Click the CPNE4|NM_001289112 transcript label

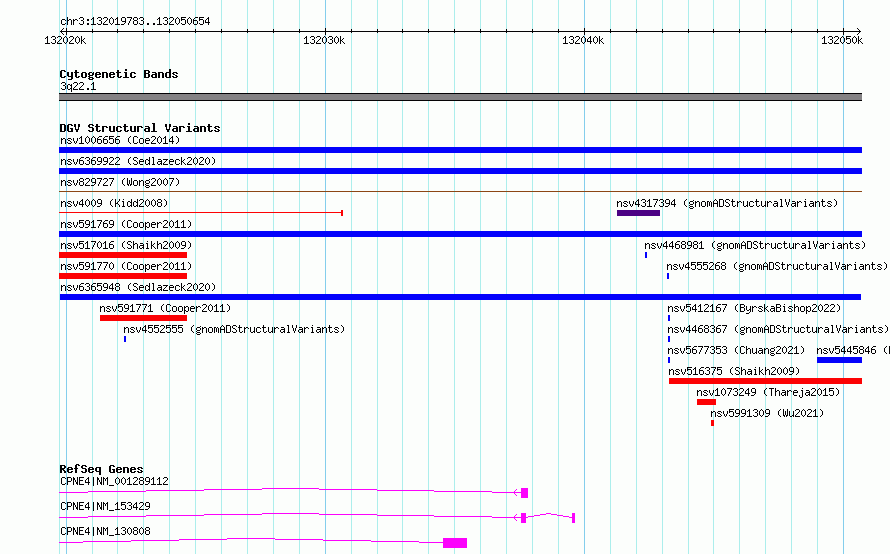click(x=114, y=481)
